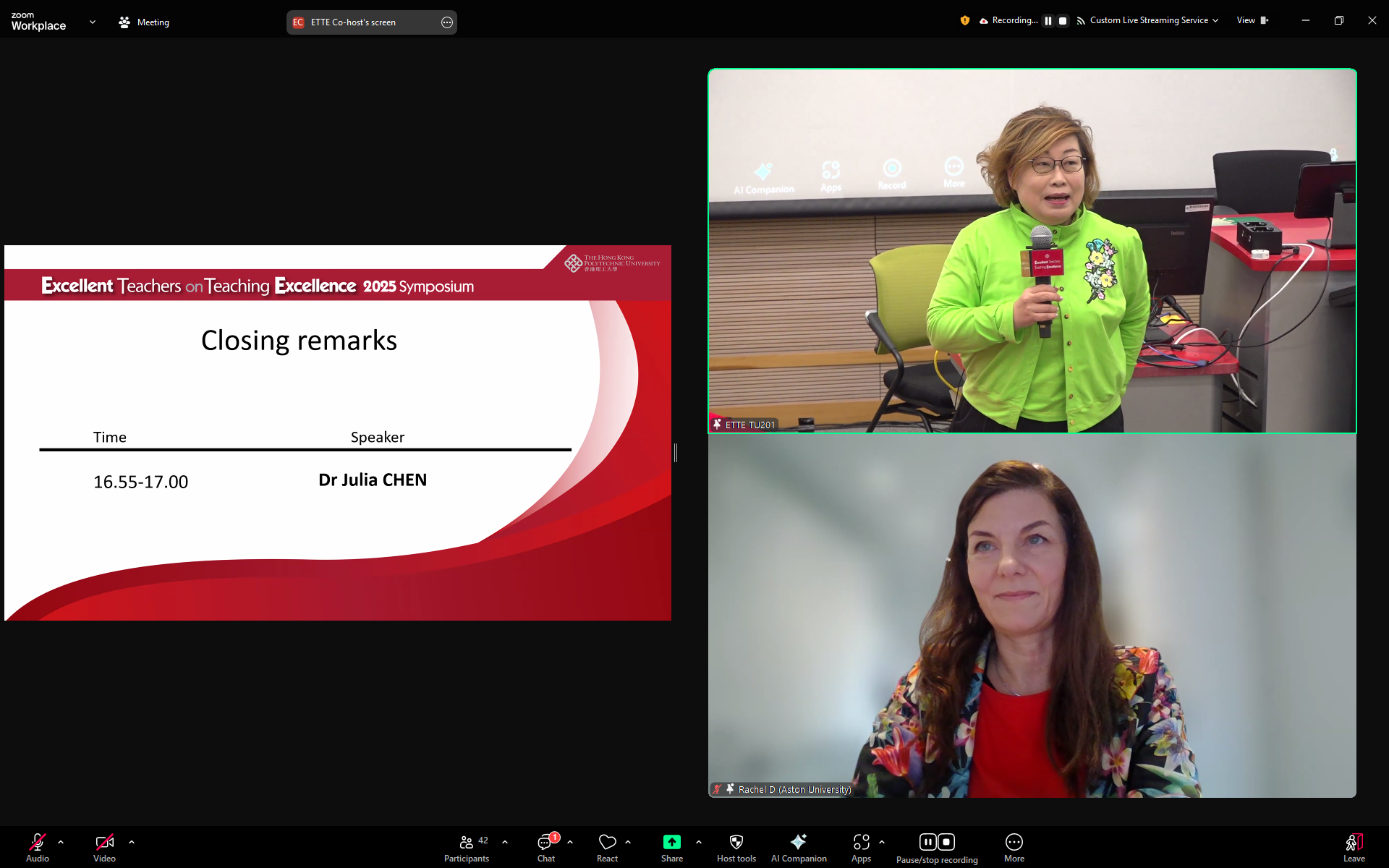Launch the AI Companion
1389x868 pixels.
[x=798, y=847]
